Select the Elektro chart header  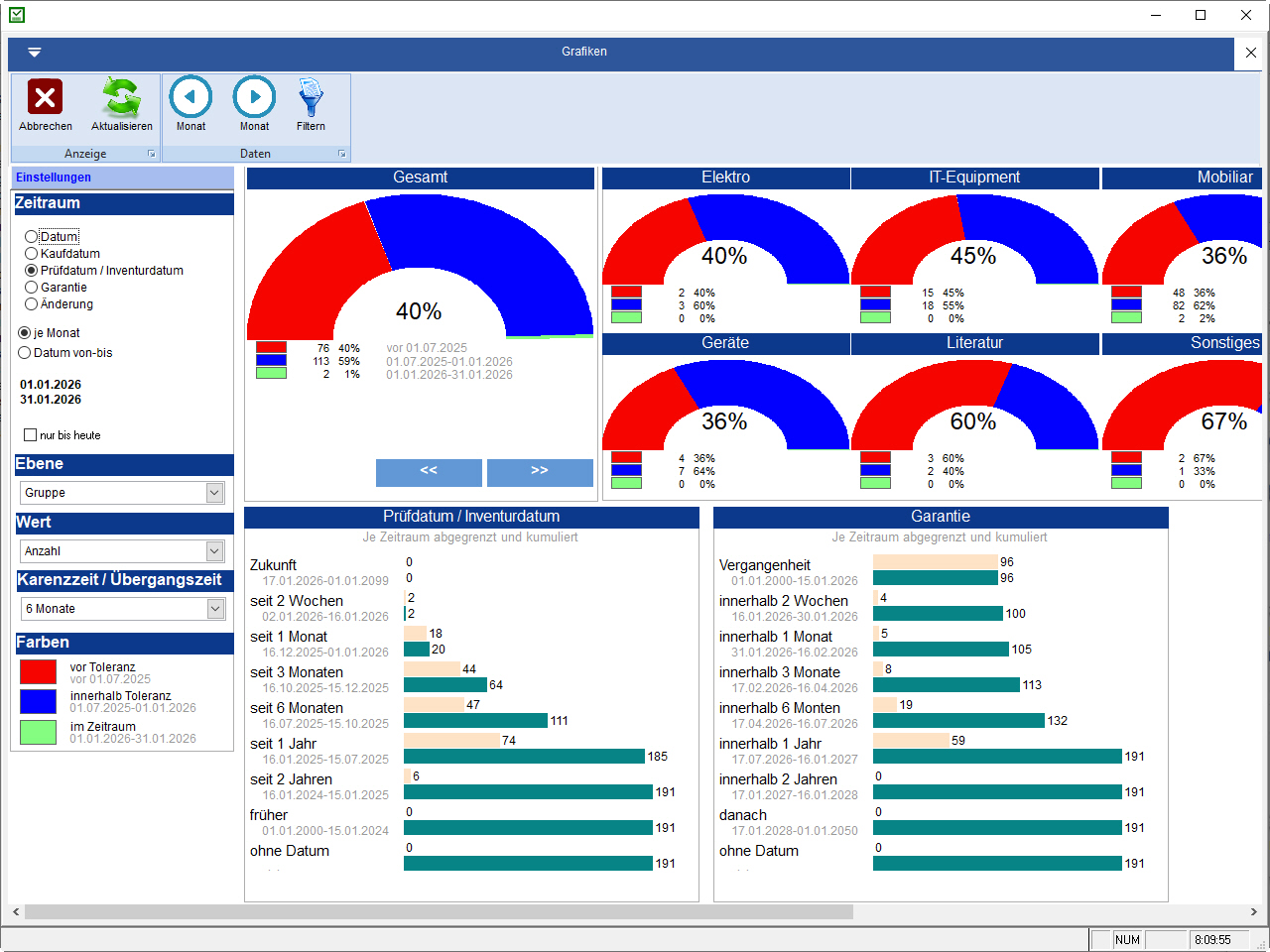(725, 178)
